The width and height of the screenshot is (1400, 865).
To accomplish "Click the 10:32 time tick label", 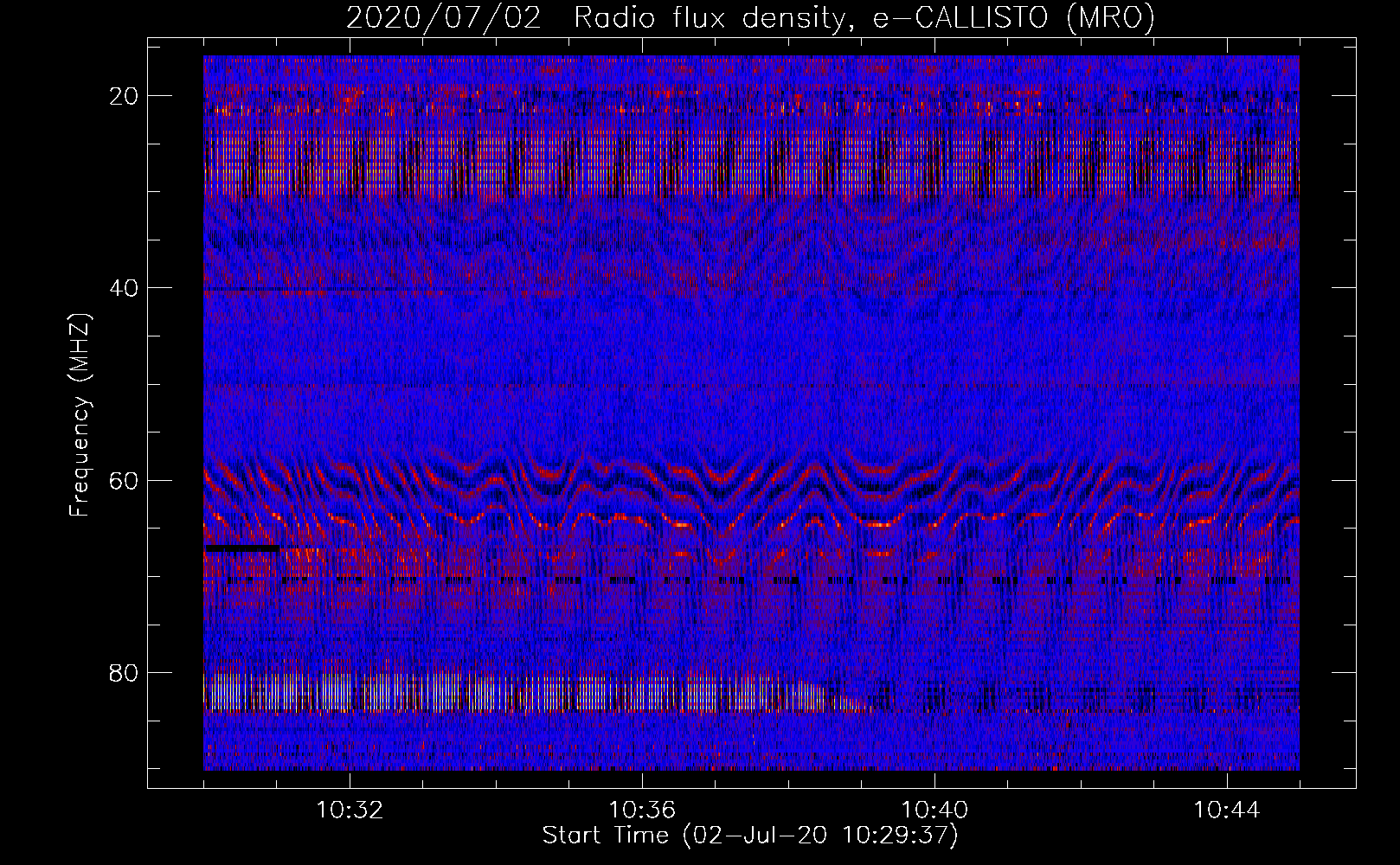I will (x=350, y=811).
